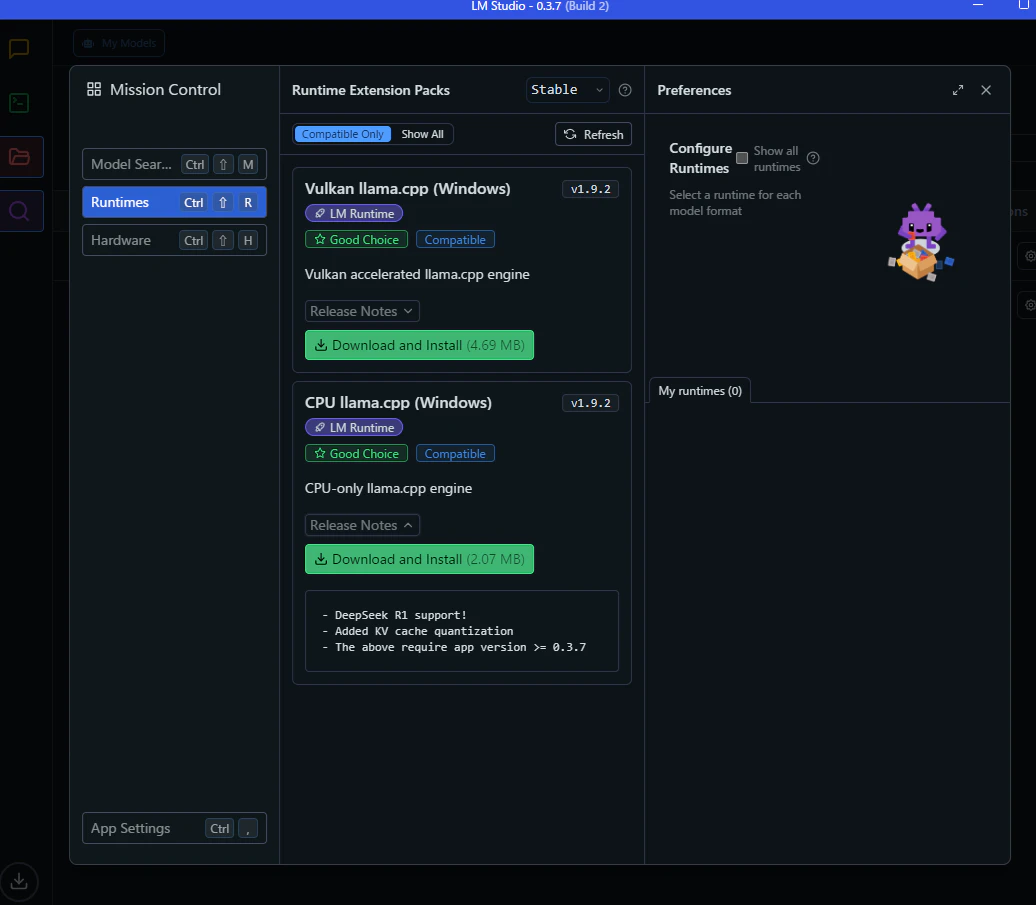Download and Install CPU llama.cpp (2.07 MB)

click(x=420, y=559)
